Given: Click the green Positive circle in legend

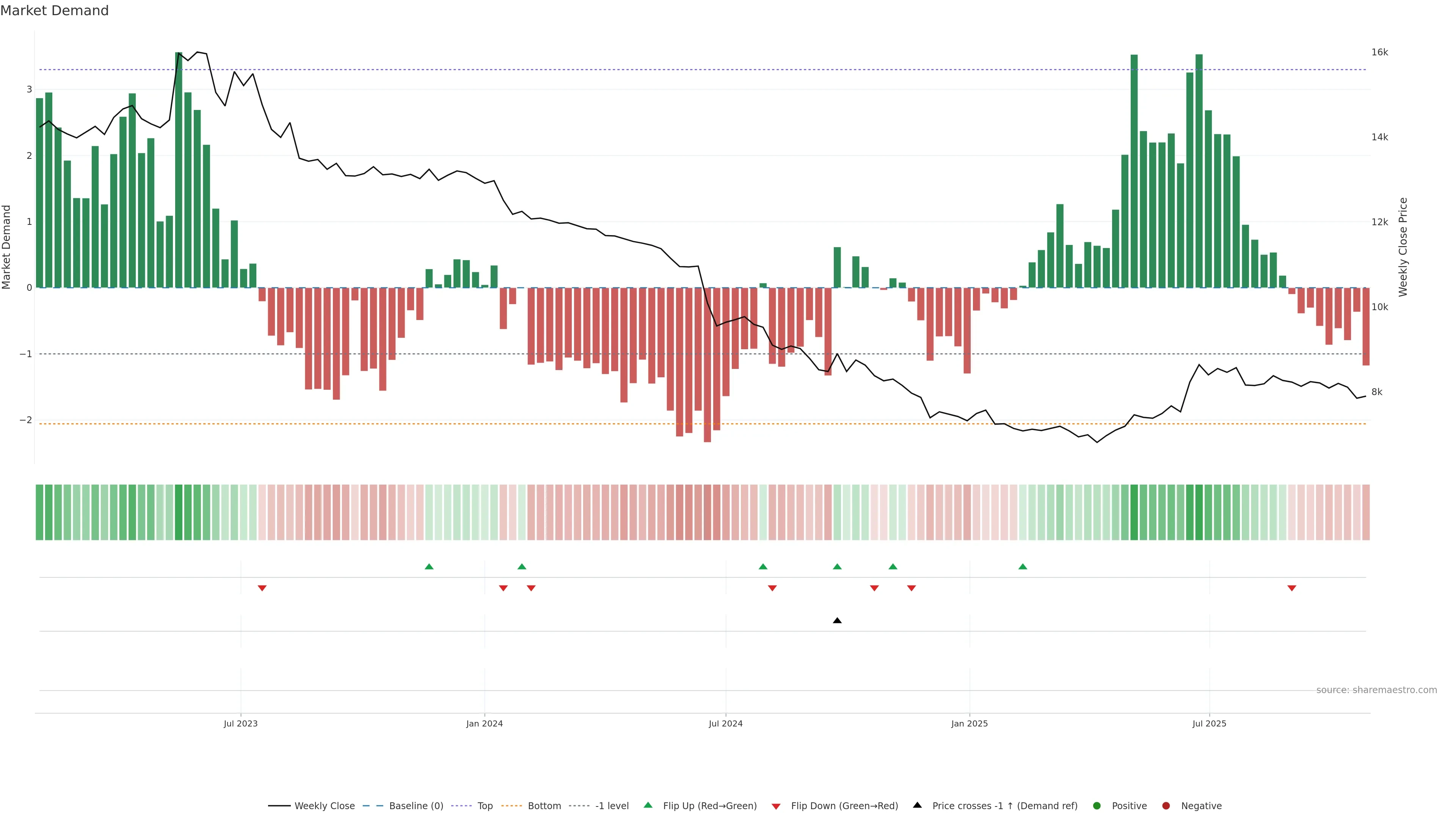Looking at the screenshot, I should pos(1097,806).
